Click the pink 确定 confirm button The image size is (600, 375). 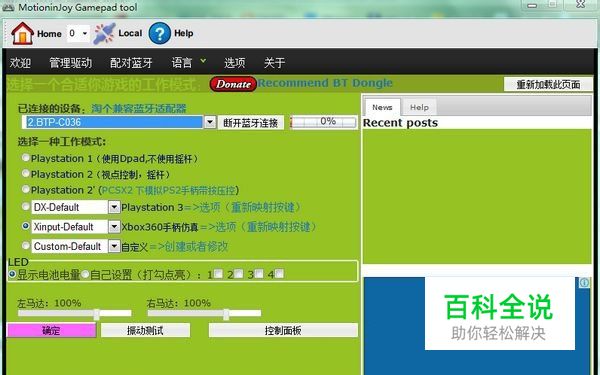click(51, 330)
